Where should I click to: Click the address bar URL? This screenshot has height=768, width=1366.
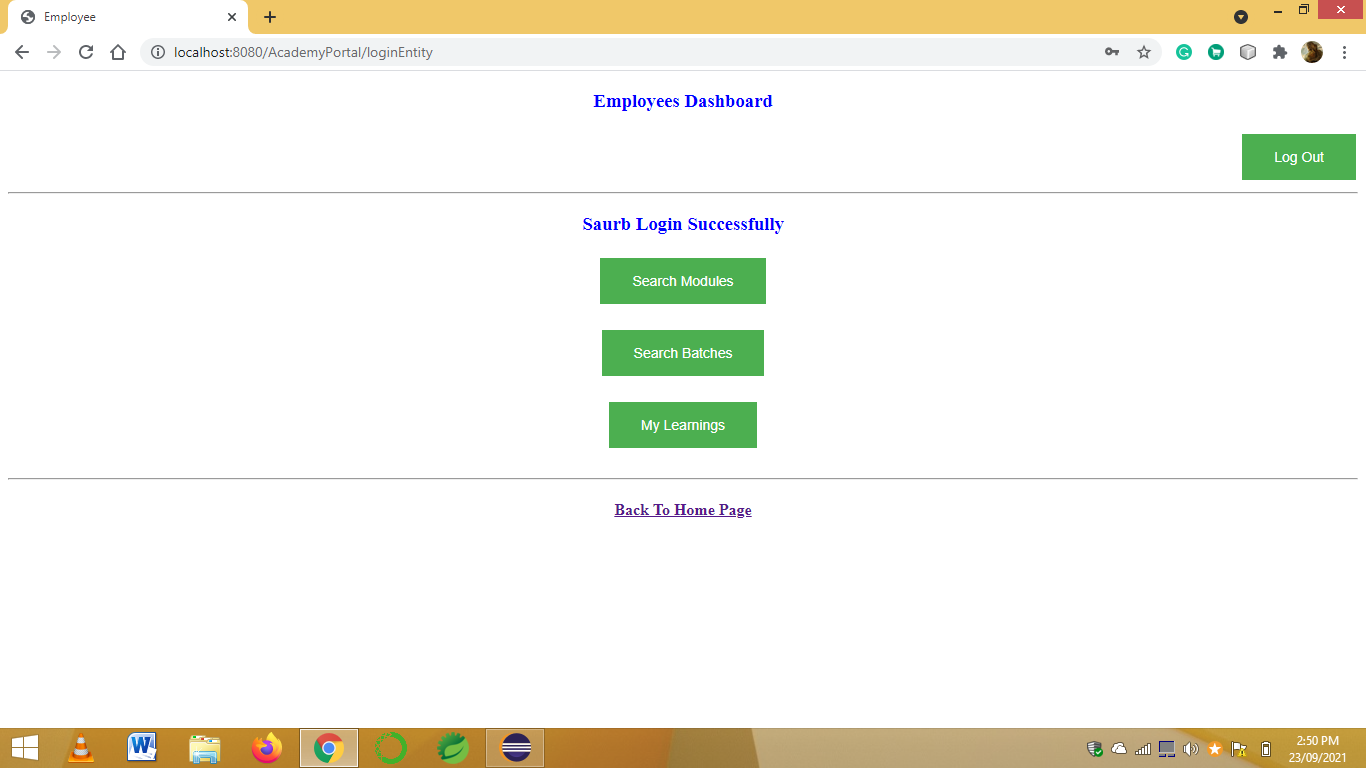303,52
